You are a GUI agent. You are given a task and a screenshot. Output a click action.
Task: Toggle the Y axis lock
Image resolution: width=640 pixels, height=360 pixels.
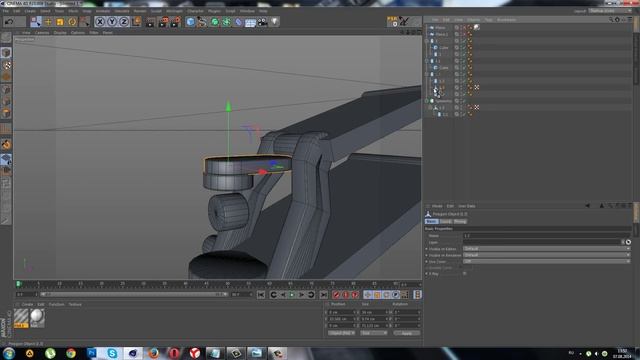(x=112, y=22)
